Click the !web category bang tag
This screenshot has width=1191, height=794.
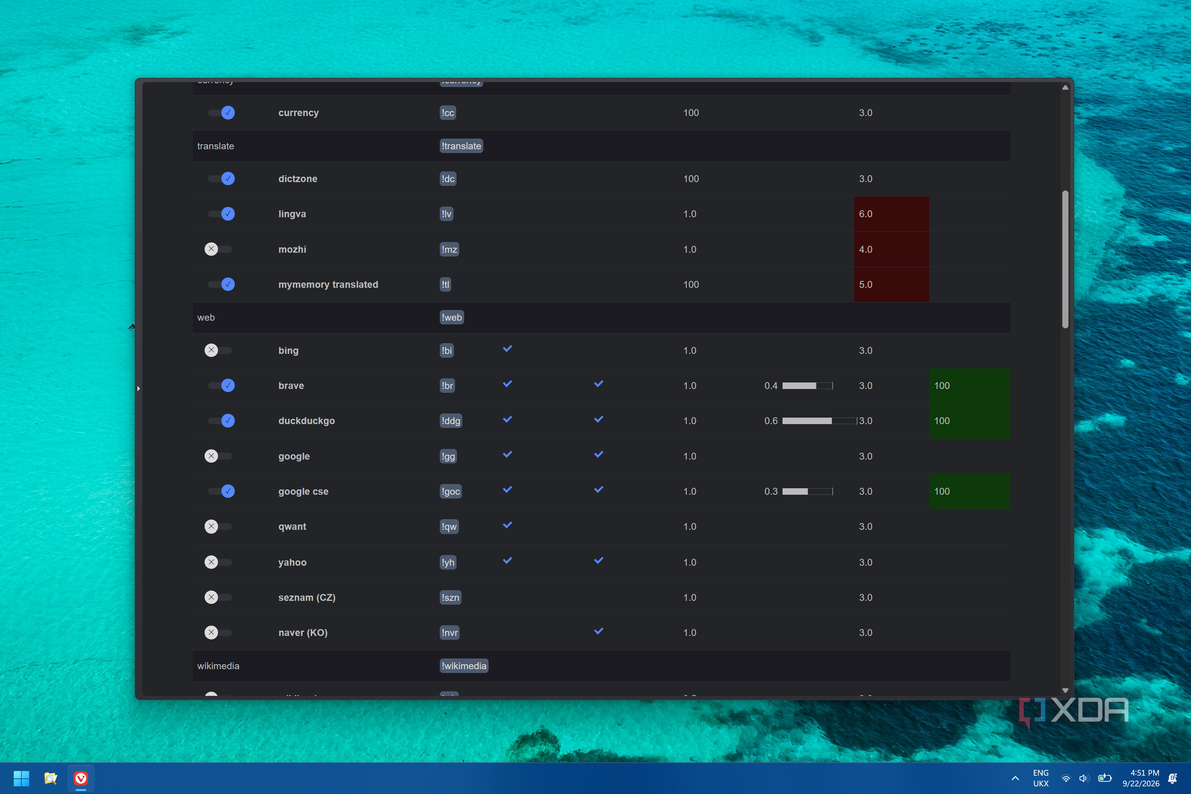(x=452, y=318)
